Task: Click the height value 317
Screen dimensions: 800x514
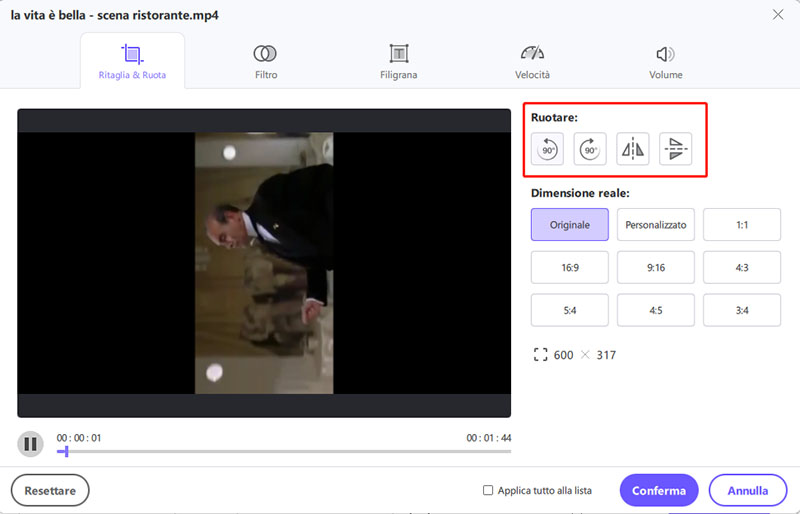Action: pos(606,355)
